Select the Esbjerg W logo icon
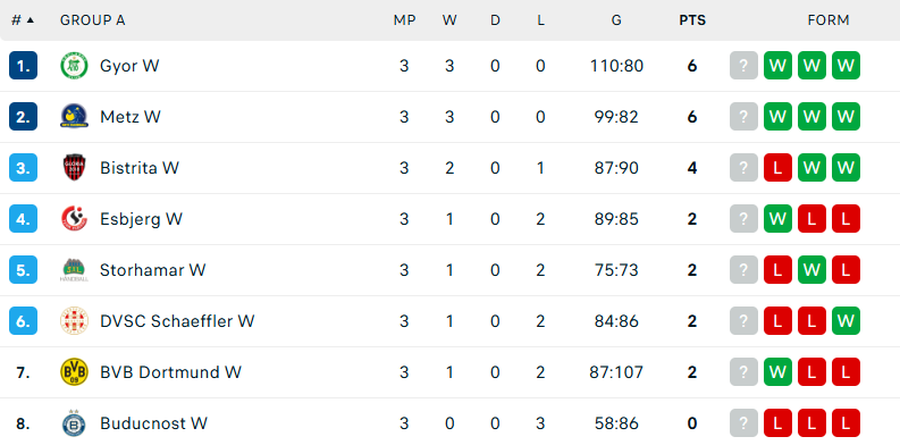900x445 pixels. (x=74, y=219)
